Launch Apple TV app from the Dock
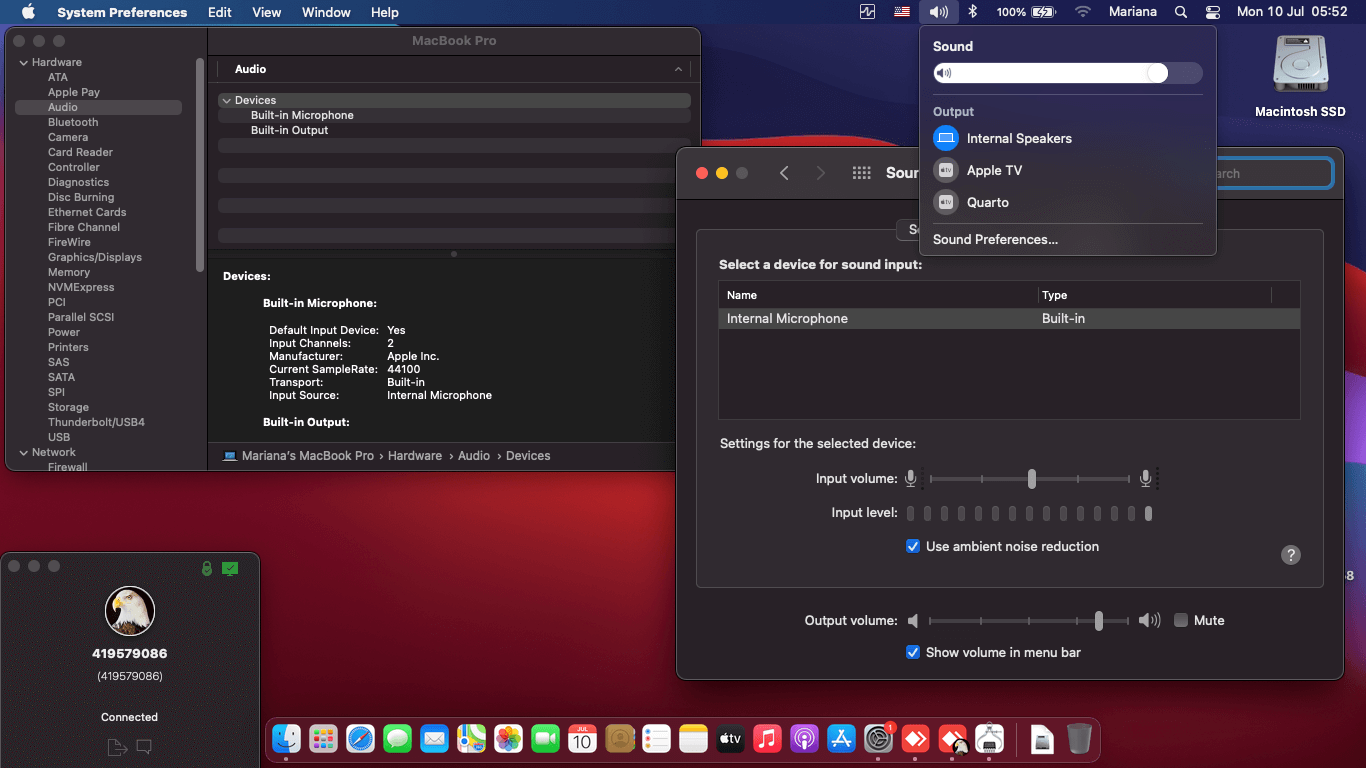 coord(730,739)
